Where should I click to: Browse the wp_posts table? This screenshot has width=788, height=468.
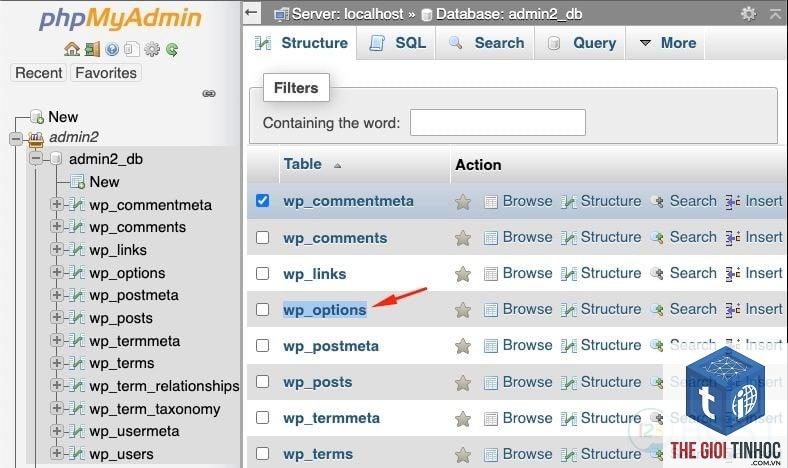[x=518, y=382]
